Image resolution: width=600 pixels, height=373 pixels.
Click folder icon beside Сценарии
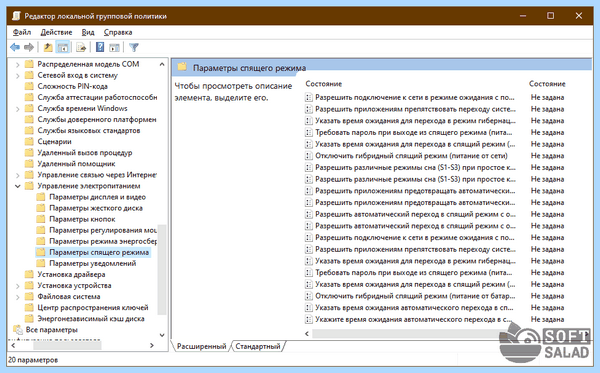pyautogui.click(x=29, y=142)
